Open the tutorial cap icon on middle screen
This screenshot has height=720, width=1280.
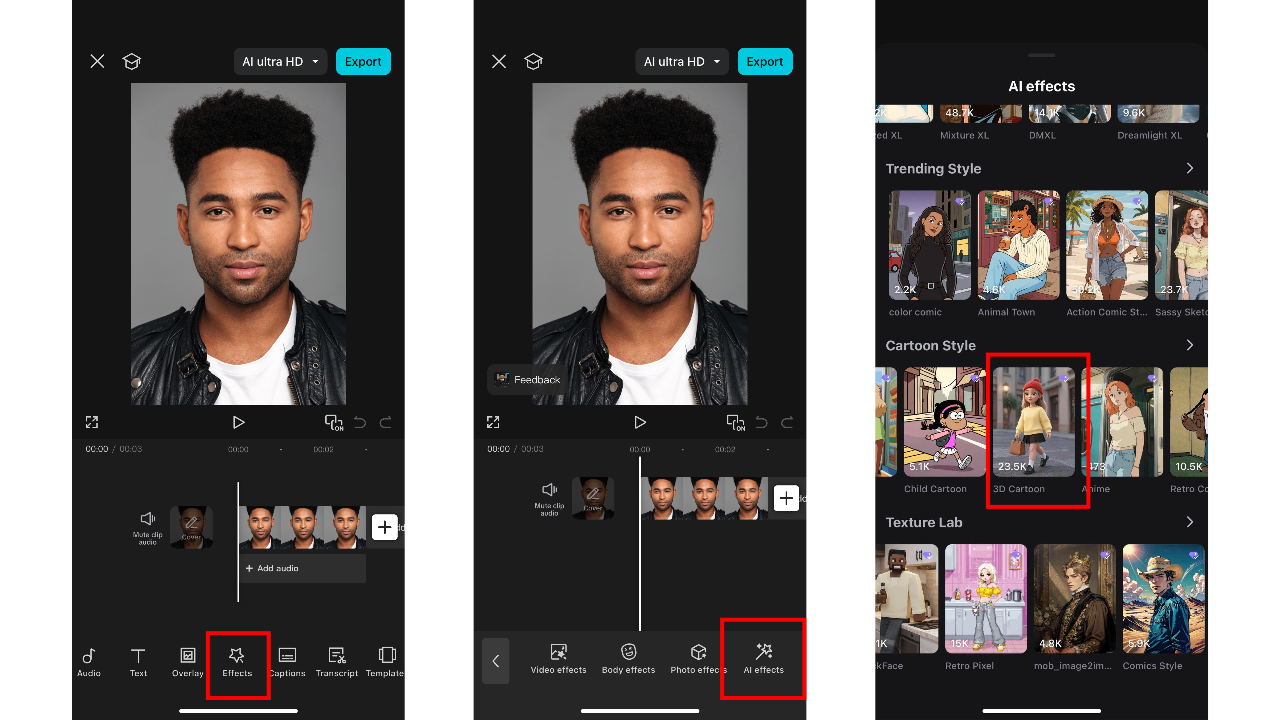(x=533, y=61)
